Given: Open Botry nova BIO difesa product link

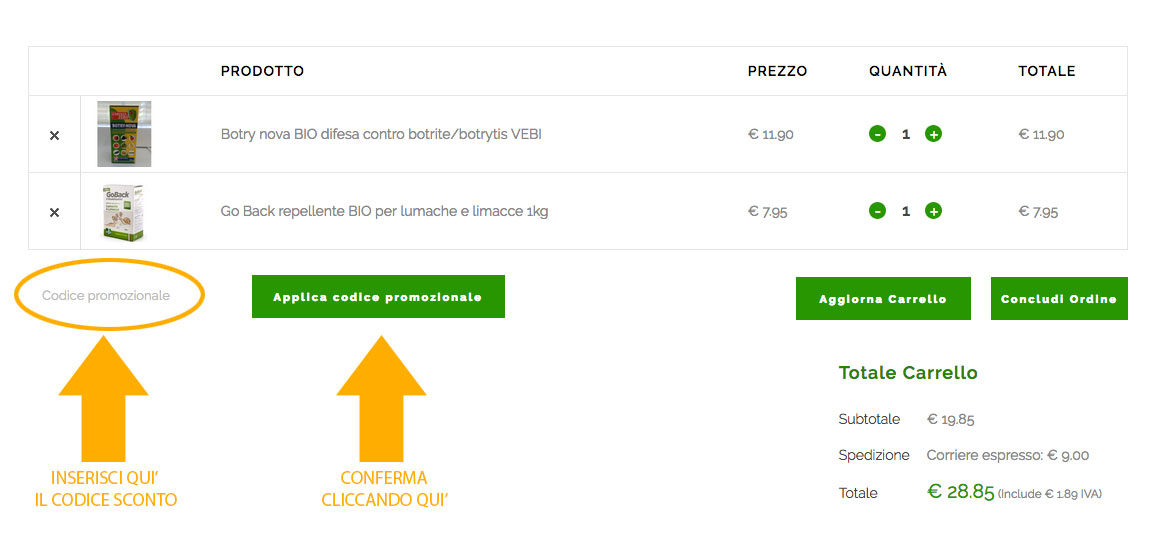Looking at the screenshot, I should [x=381, y=134].
